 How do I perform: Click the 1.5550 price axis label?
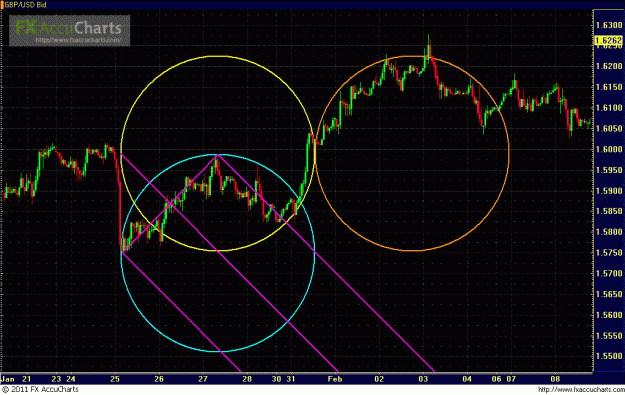609,336
